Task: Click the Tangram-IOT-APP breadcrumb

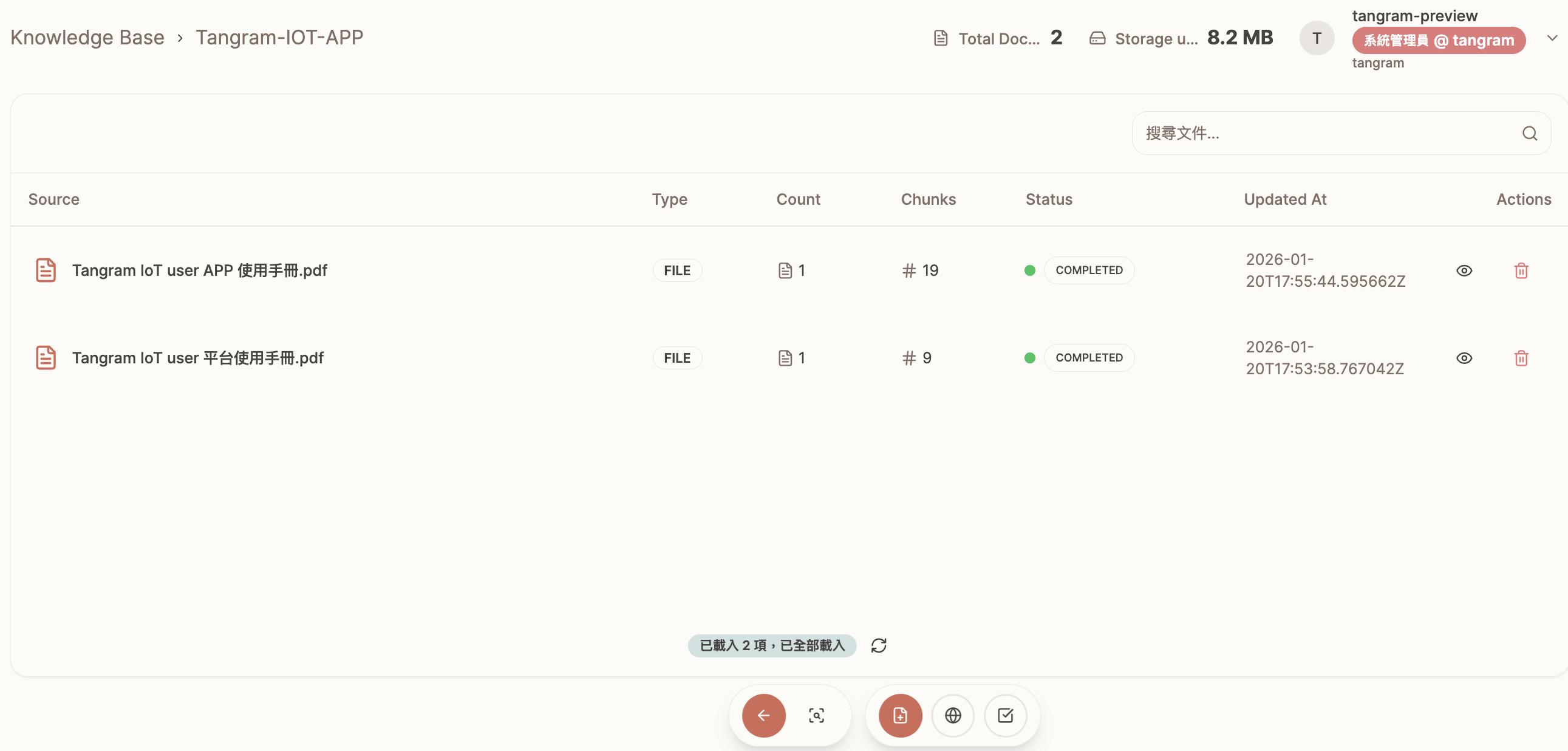Action: pos(279,38)
